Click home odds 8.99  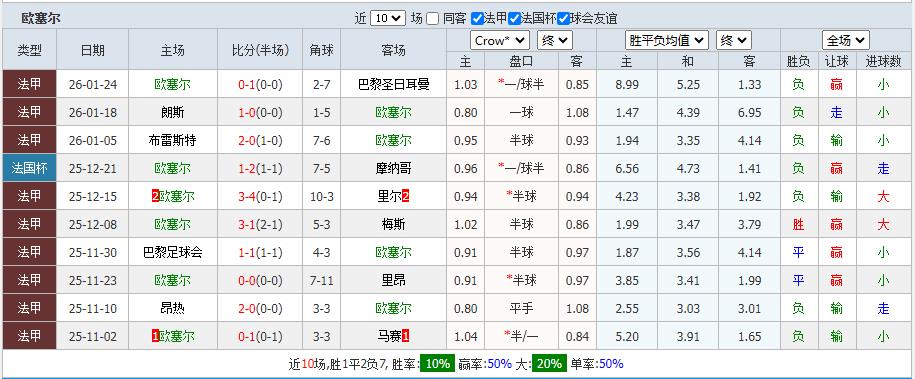click(x=627, y=85)
